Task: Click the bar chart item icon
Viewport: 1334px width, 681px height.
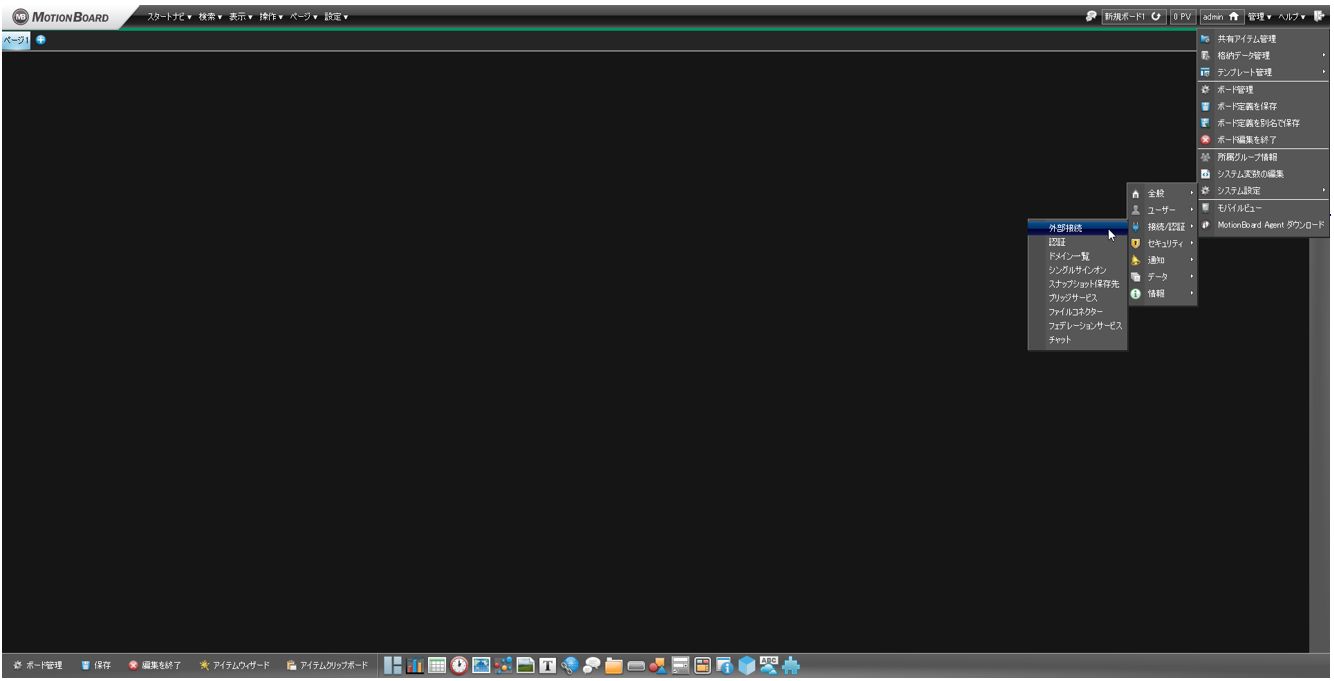Action: pyautogui.click(x=415, y=666)
